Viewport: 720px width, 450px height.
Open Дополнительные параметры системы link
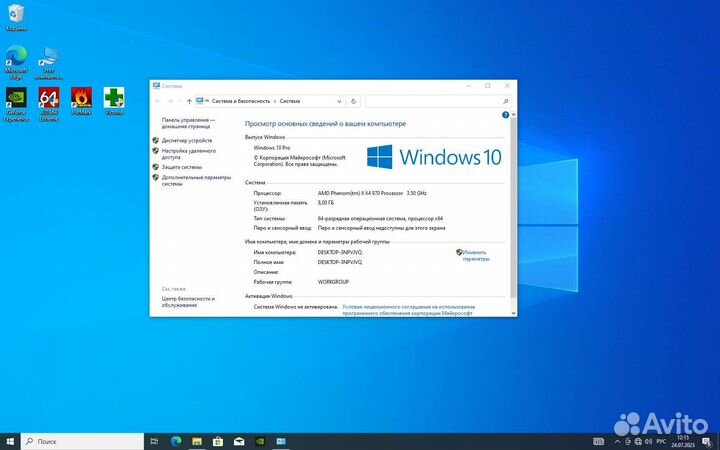(196, 180)
